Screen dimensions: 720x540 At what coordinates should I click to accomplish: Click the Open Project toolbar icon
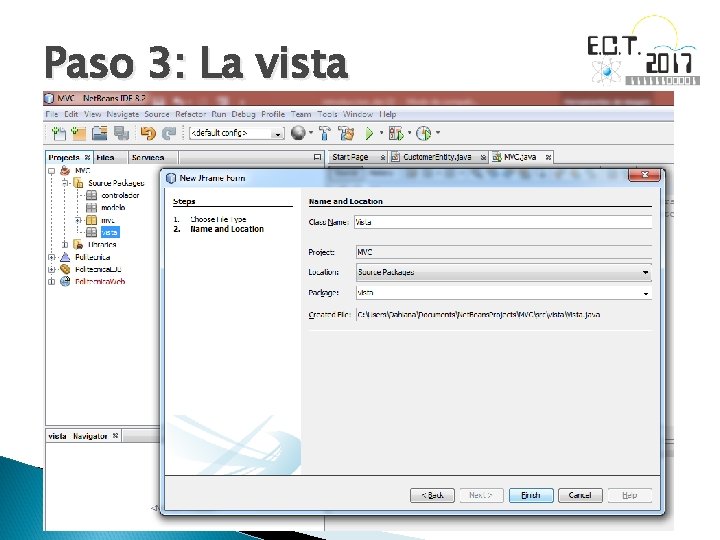tap(99, 133)
